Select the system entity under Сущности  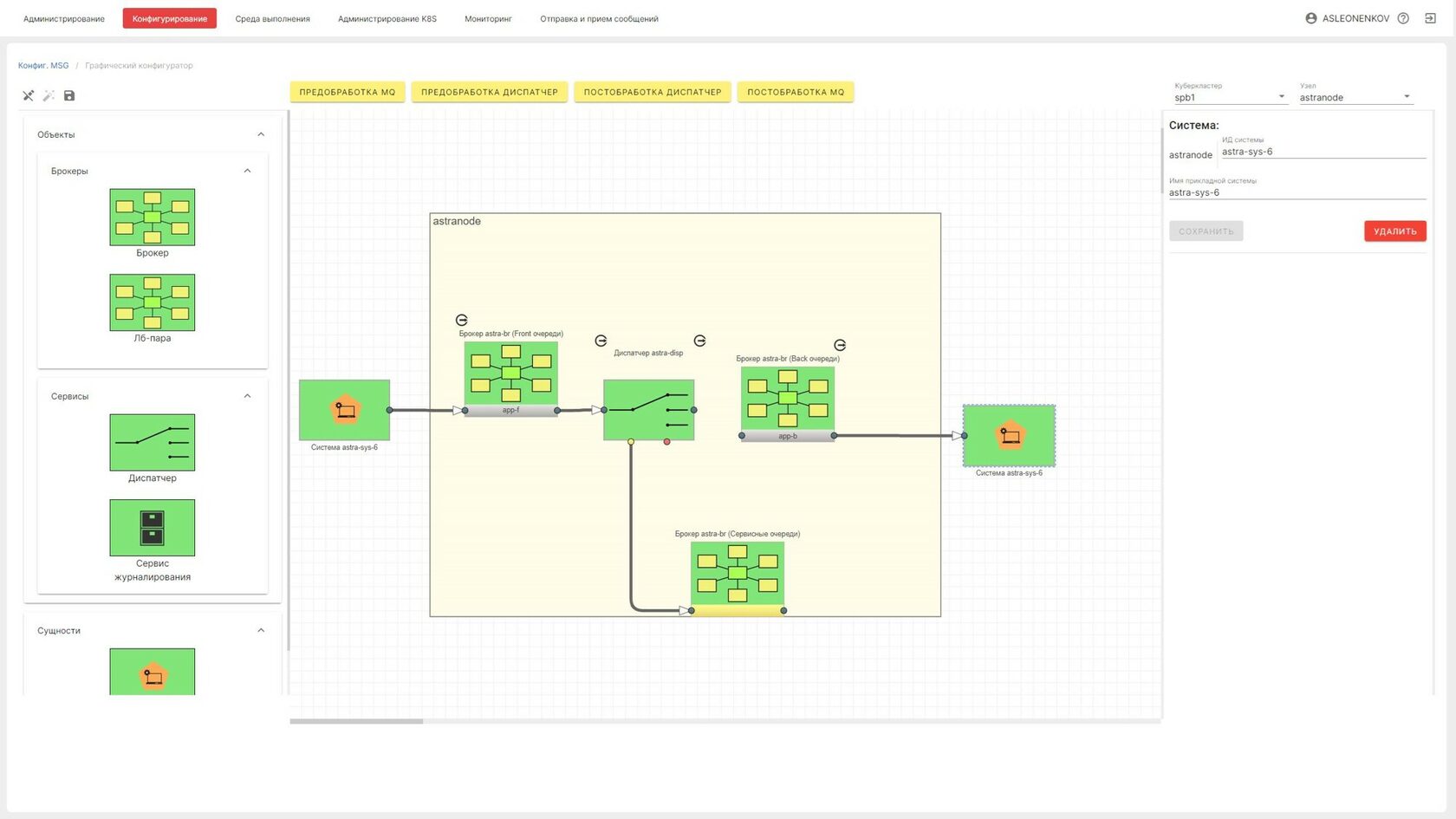tap(153, 672)
